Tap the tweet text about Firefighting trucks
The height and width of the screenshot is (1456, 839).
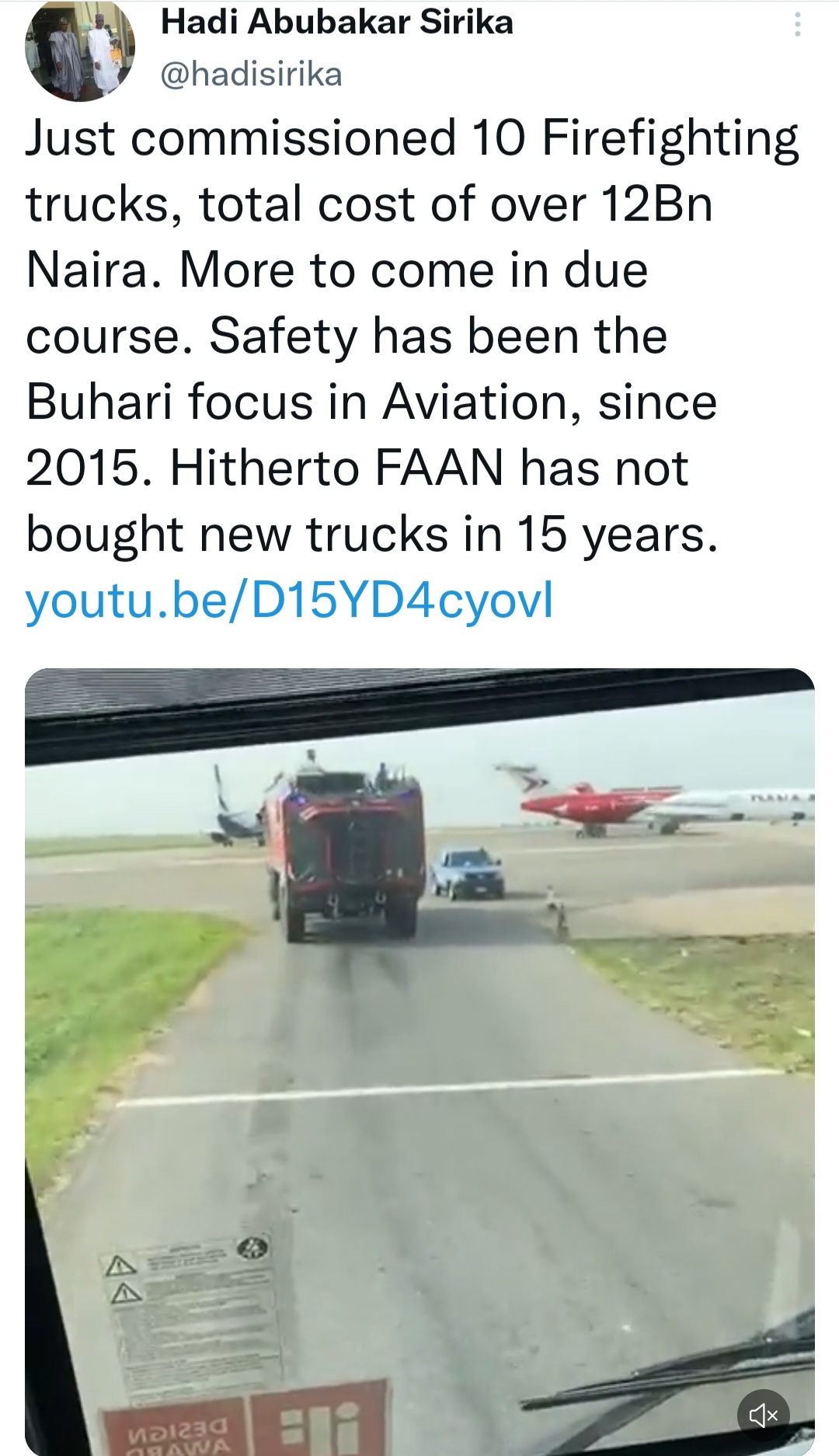point(412,336)
